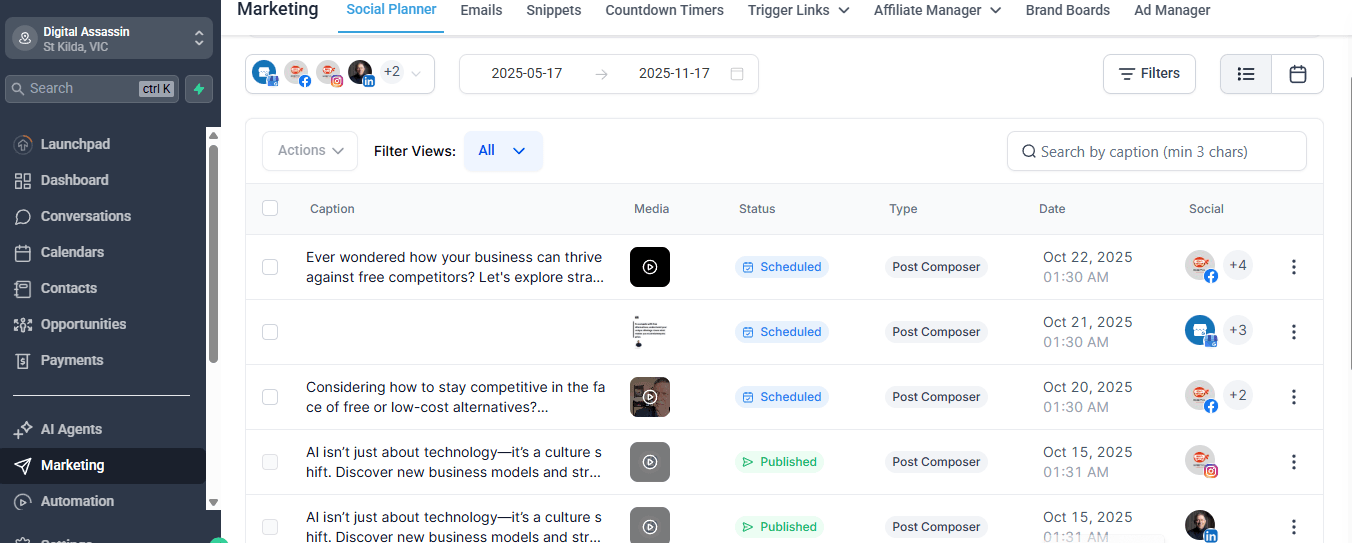Open Launchpad from the sidebar

[75, 144]
